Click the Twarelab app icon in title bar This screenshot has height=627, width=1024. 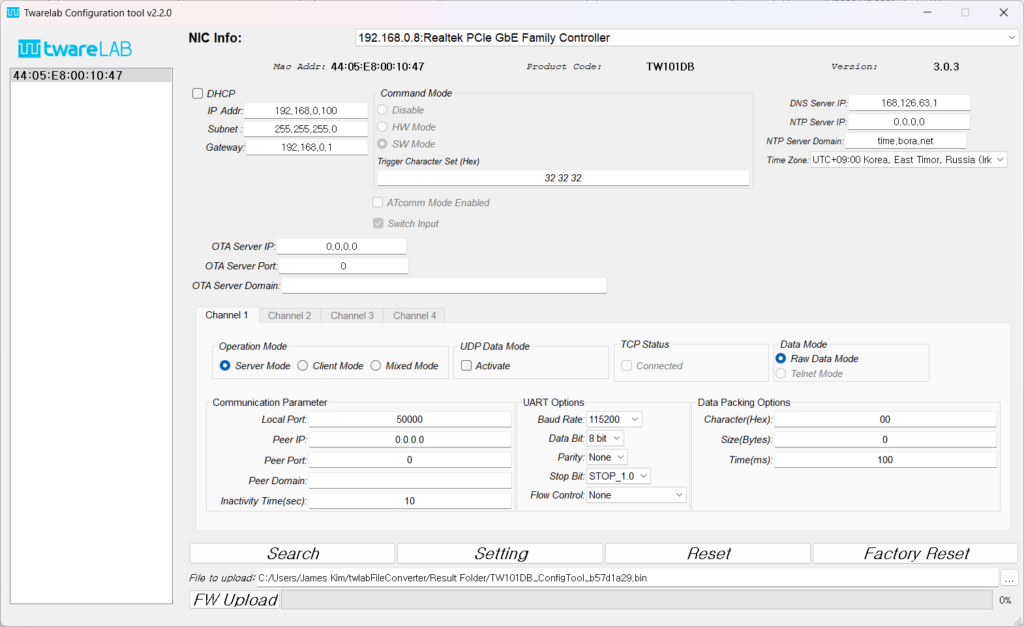pyautogui.click(x=12, y=12)
